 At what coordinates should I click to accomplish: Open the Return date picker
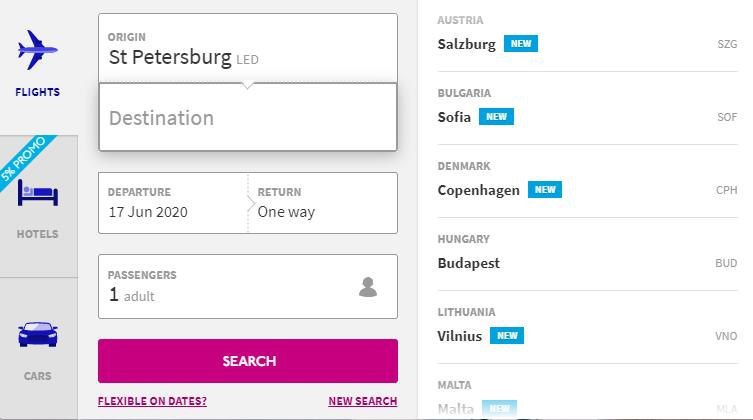point(322,203)
